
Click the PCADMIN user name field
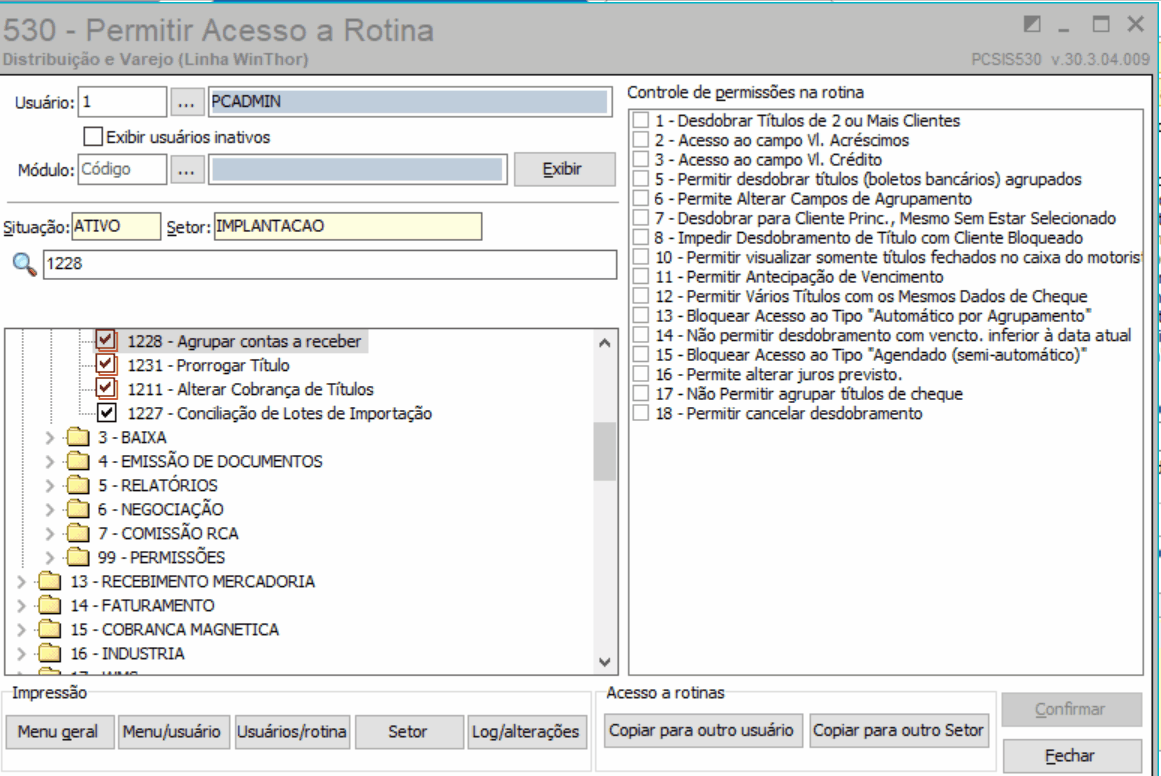[x=409, y=102]
